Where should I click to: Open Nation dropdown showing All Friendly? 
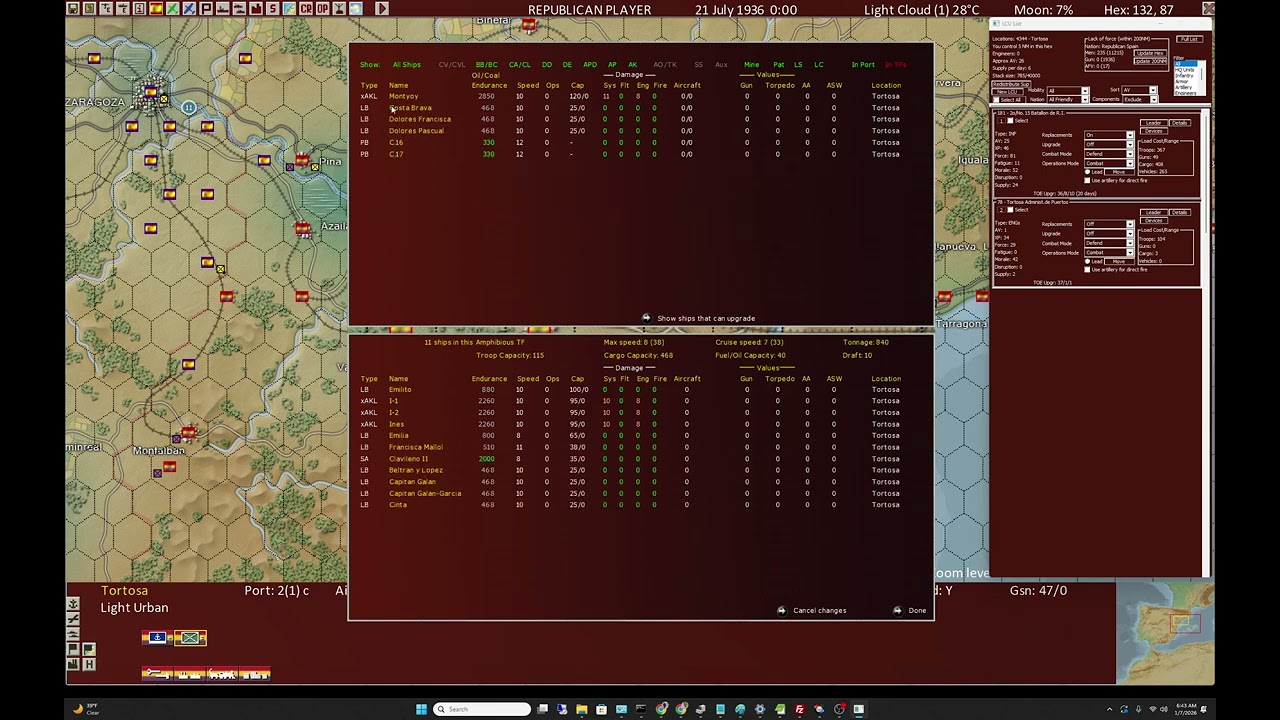click(x=1068, y=99)
